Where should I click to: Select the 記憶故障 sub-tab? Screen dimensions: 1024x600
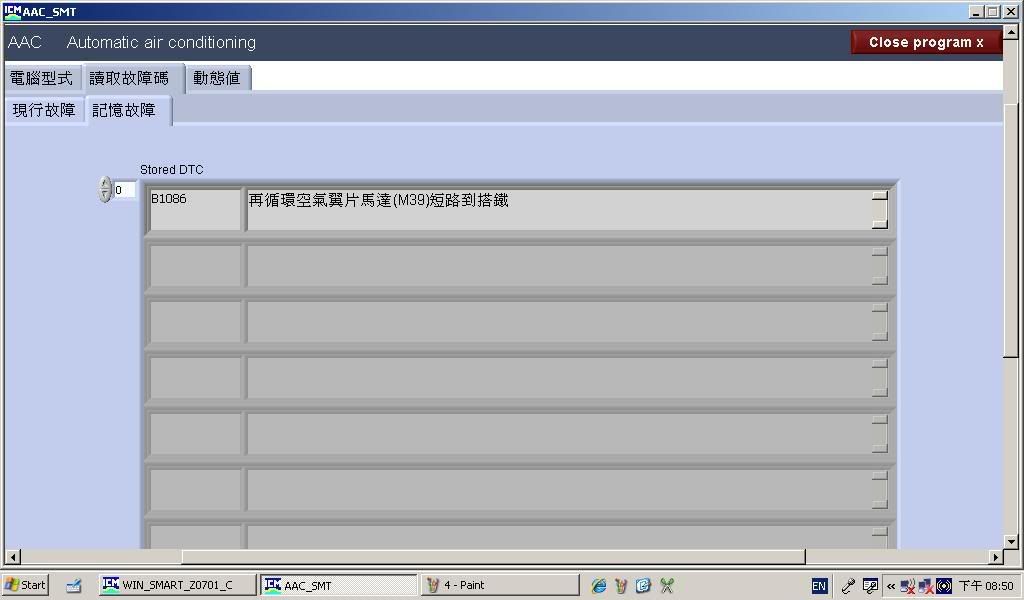pos(125,110)
